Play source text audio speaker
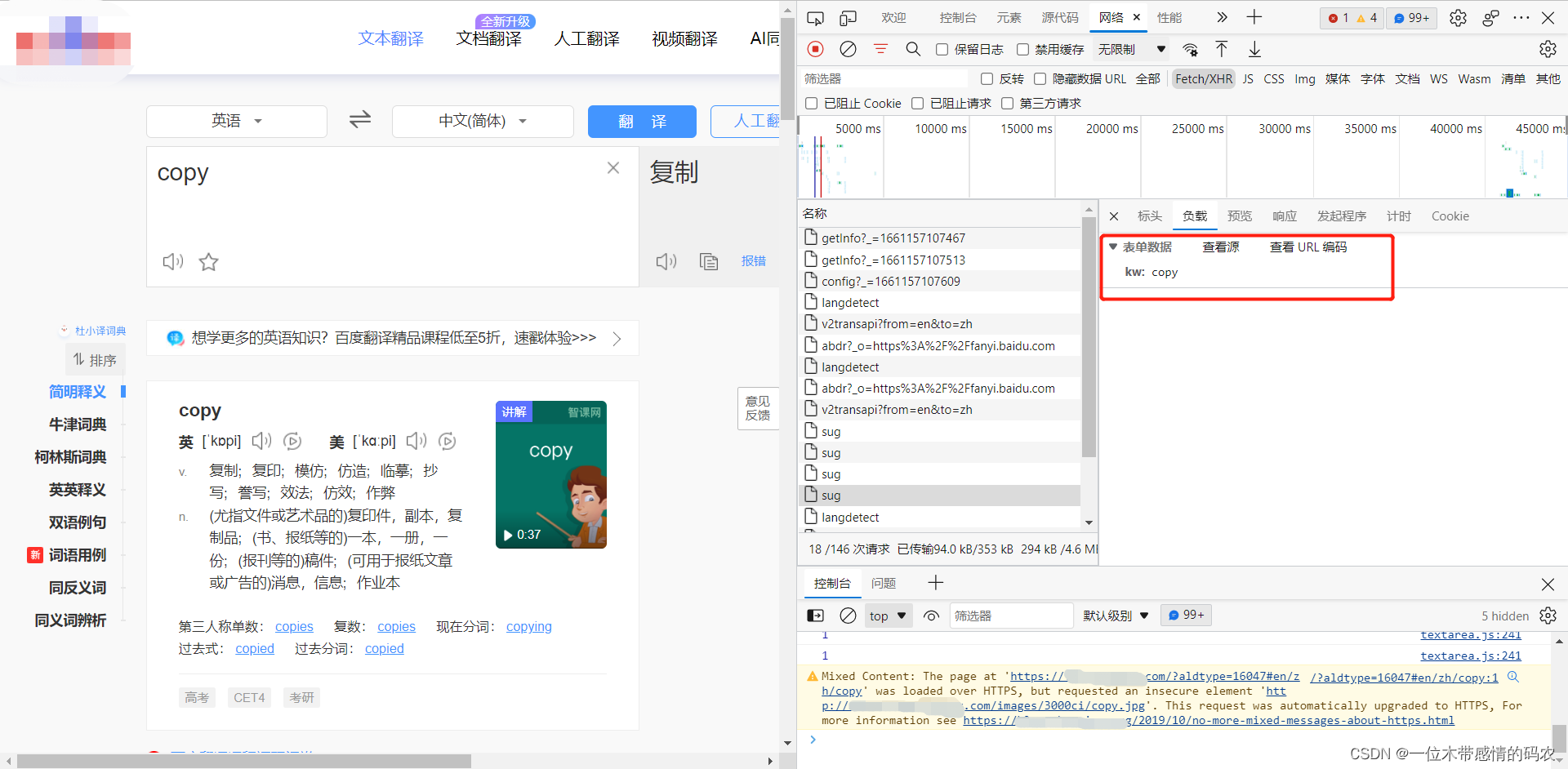 coord(173,262)
